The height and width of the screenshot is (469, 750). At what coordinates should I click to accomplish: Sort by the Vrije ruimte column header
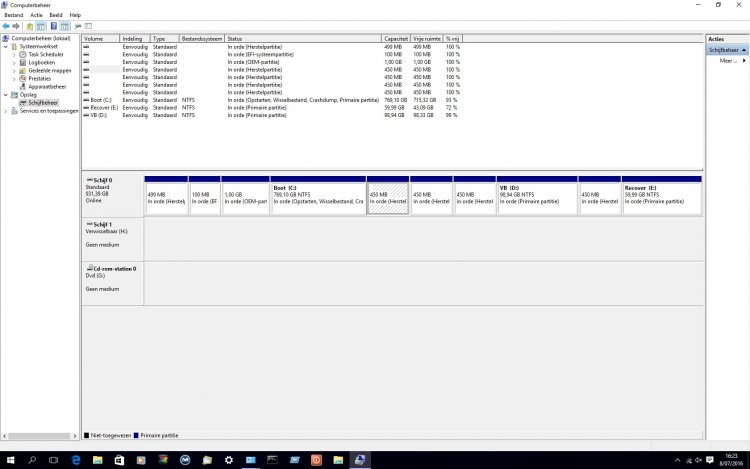[427, 39]
